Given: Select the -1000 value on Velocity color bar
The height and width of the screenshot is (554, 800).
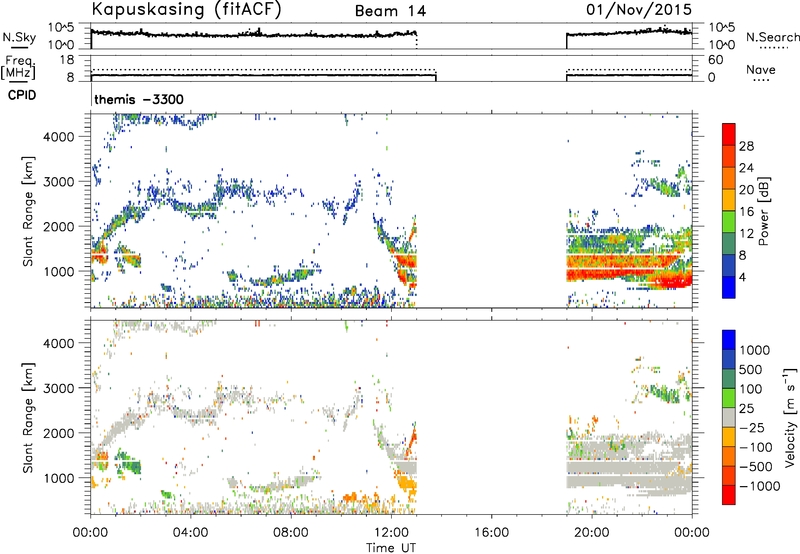Looking at the screenshot, I should (x=760, y=486).
